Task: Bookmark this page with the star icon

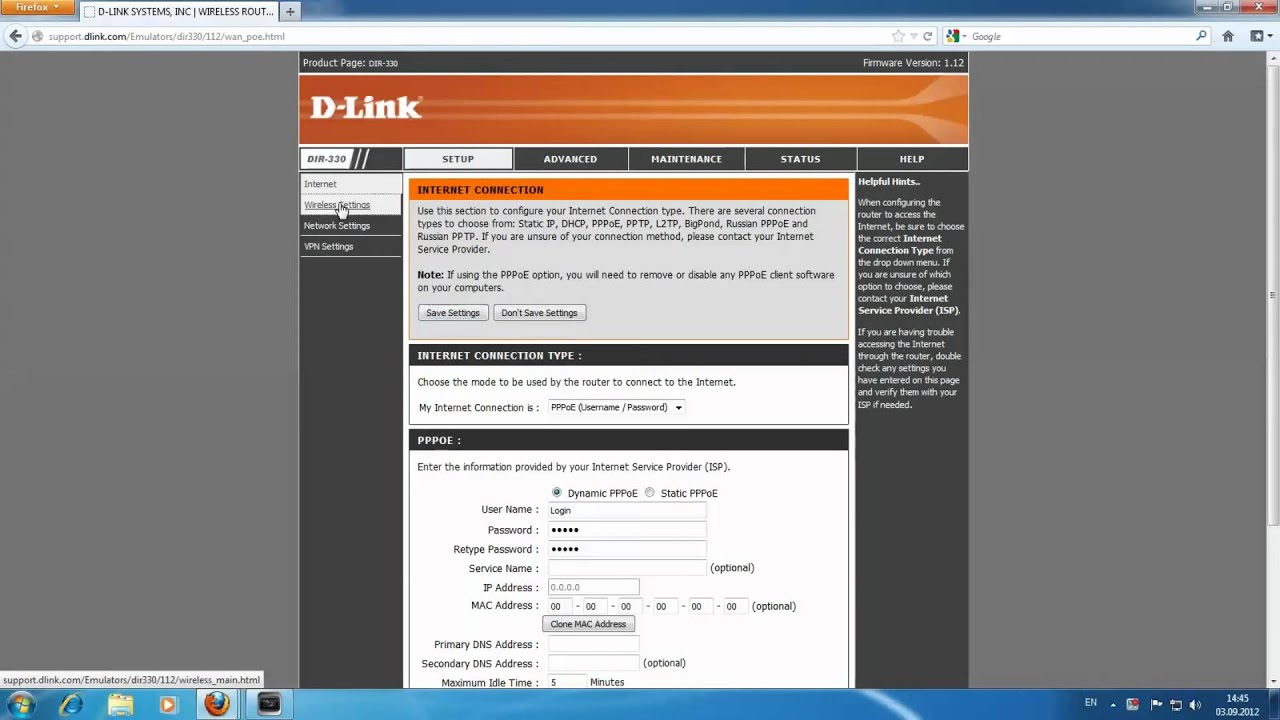Action: 898,36
